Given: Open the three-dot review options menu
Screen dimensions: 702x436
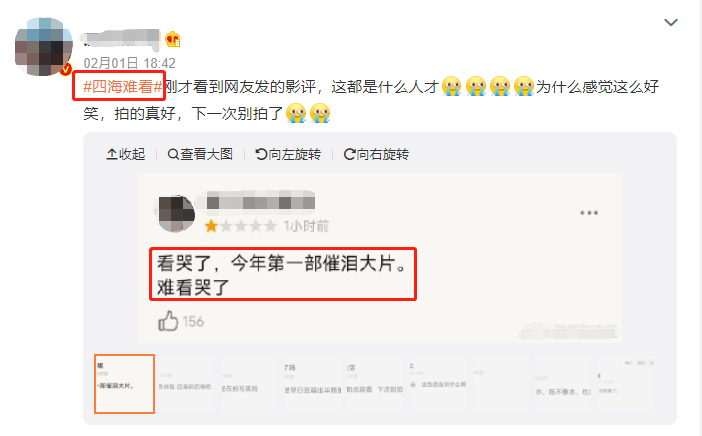Looking at the screenshot, I should coord(589,213).
